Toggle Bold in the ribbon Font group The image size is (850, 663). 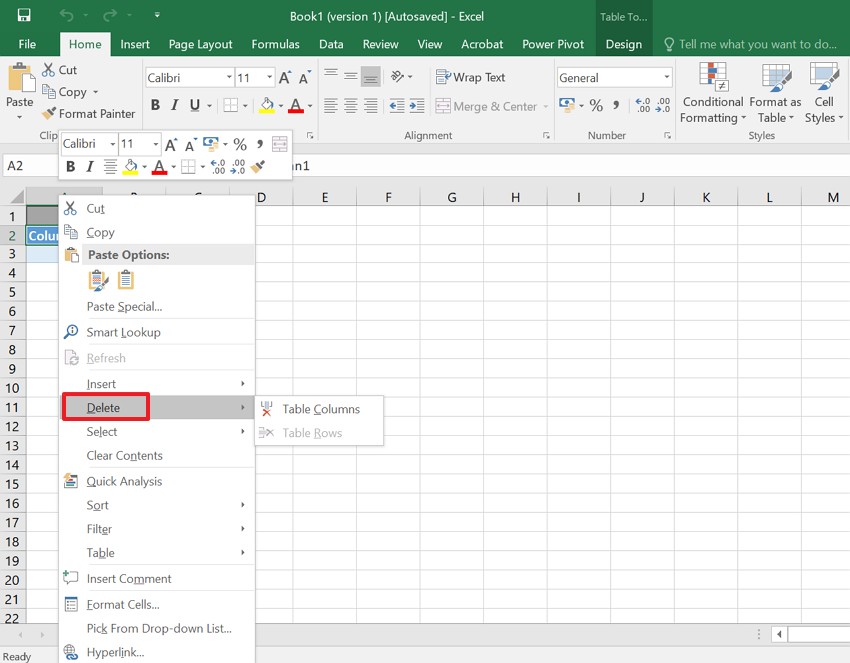pos(155,105)
